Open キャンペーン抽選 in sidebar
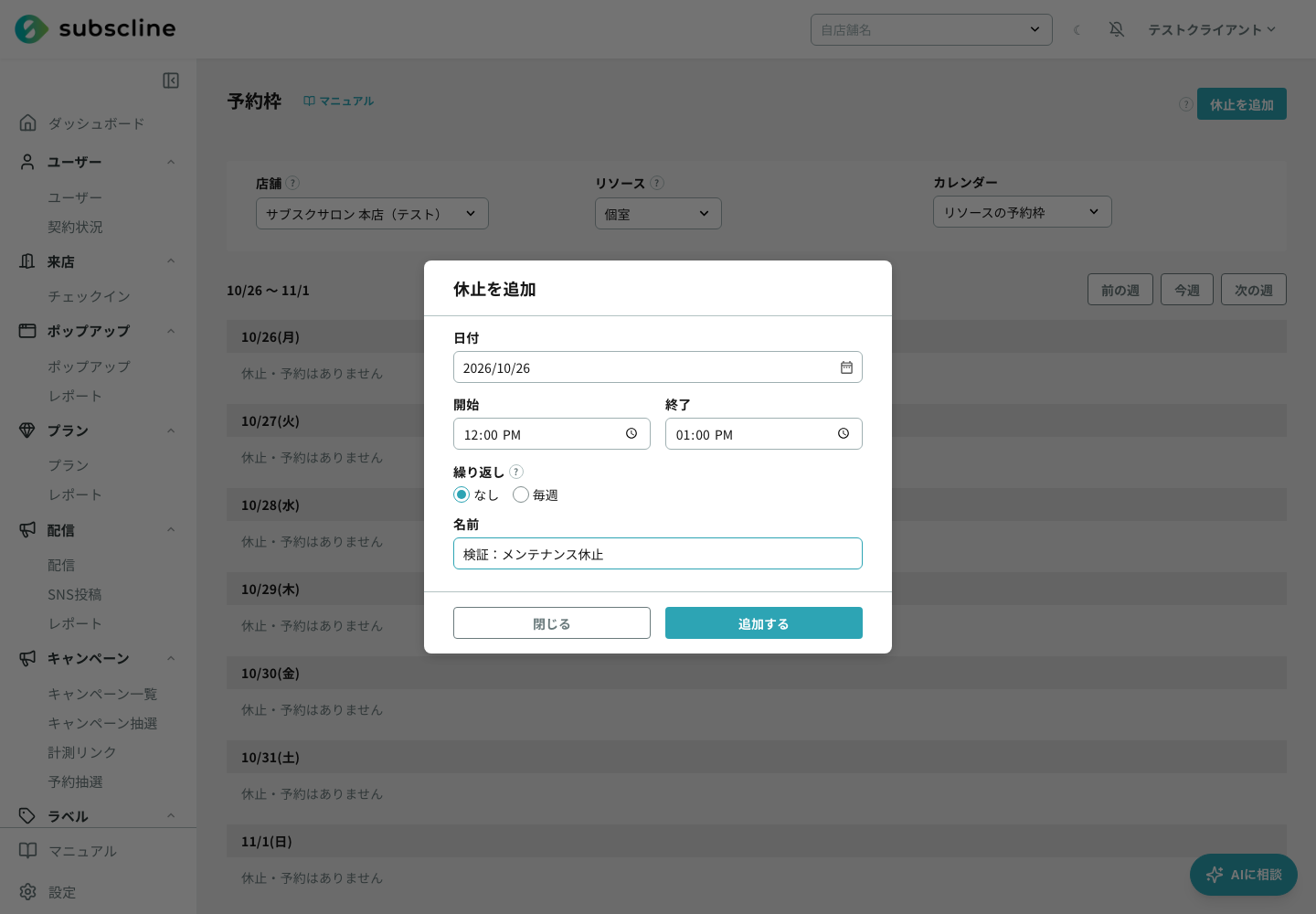This screenshot has height=914, width=1316. pyautogui.click(x=102, y=723)
